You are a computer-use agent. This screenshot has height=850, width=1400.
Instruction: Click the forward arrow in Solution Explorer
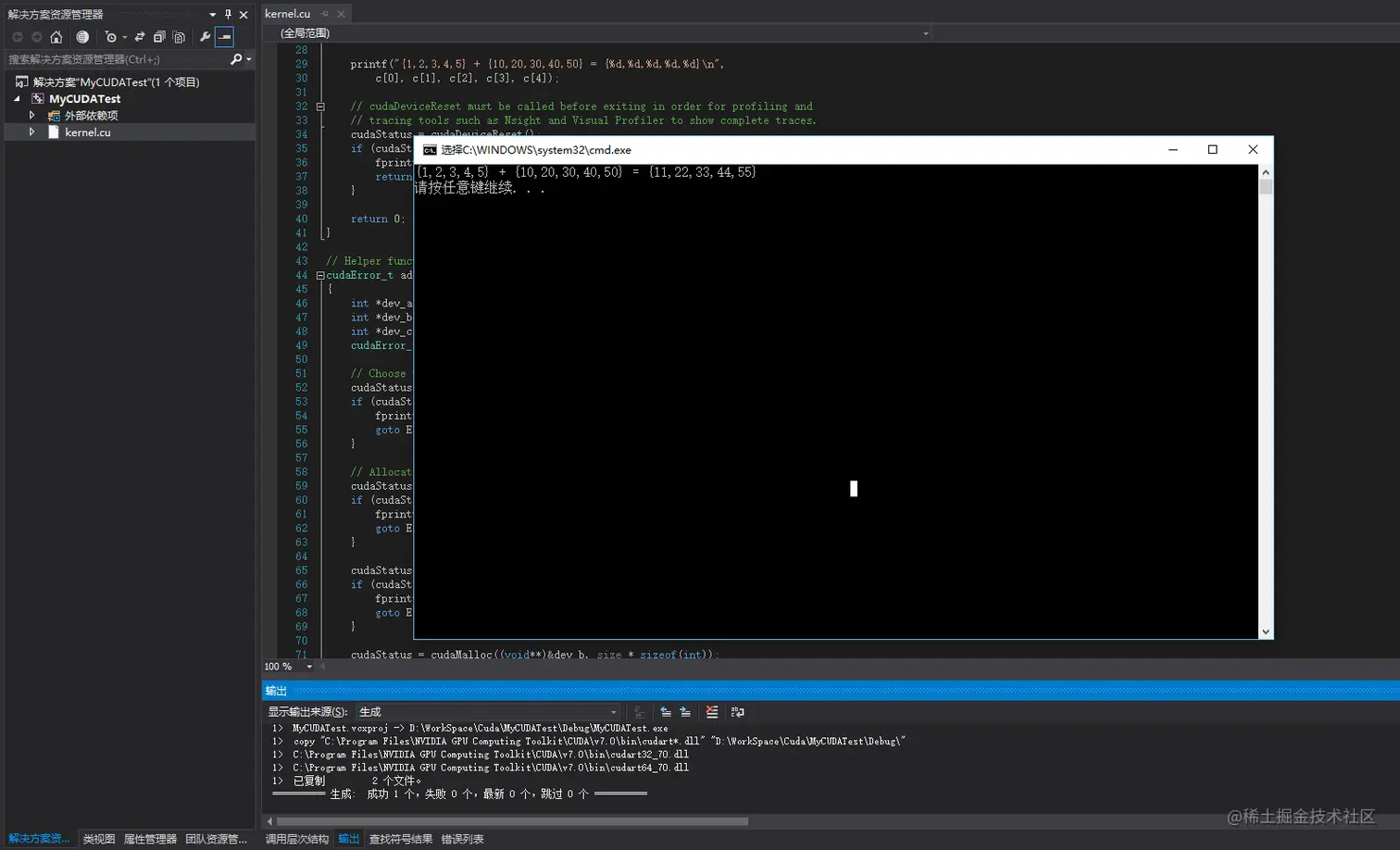click(37, 37)
